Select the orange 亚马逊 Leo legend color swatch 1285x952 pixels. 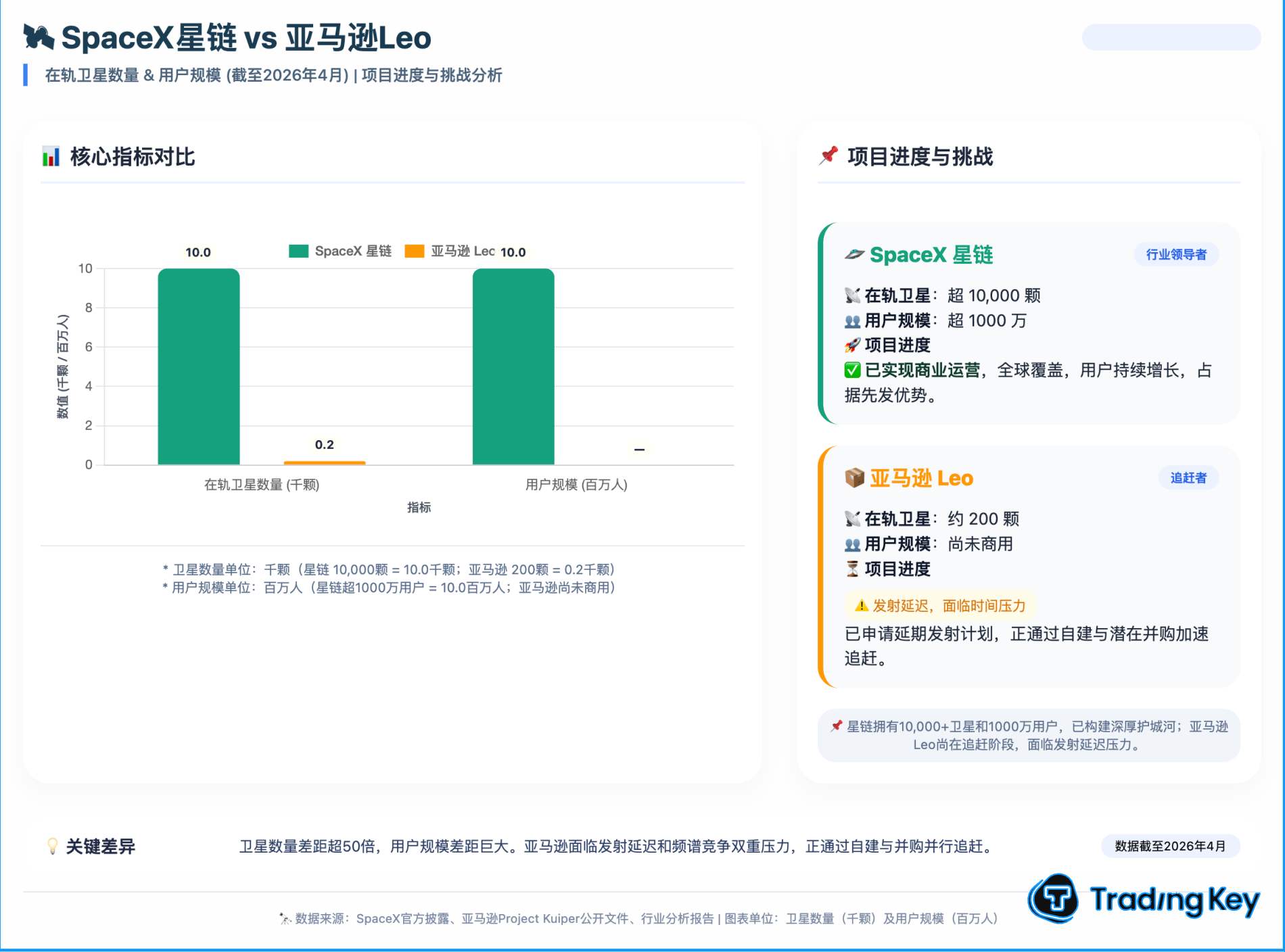point(414,252)
